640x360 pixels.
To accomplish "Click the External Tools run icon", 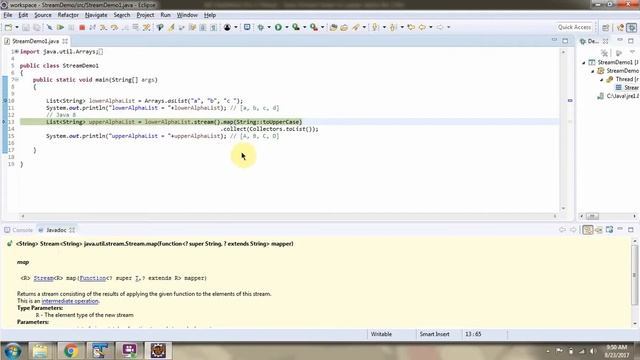I will [313, 27].
